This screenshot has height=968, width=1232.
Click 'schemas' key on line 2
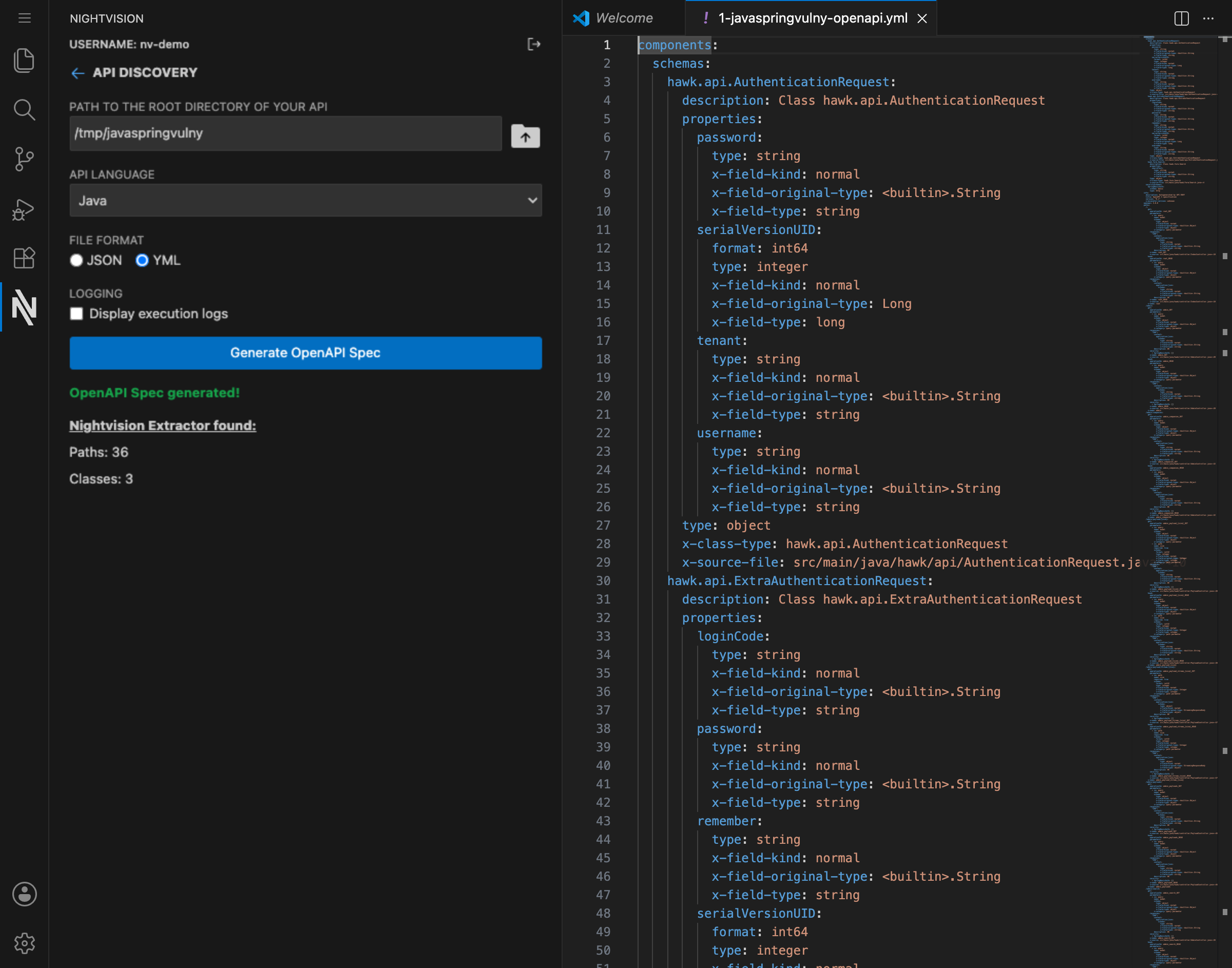coord(678,64)
